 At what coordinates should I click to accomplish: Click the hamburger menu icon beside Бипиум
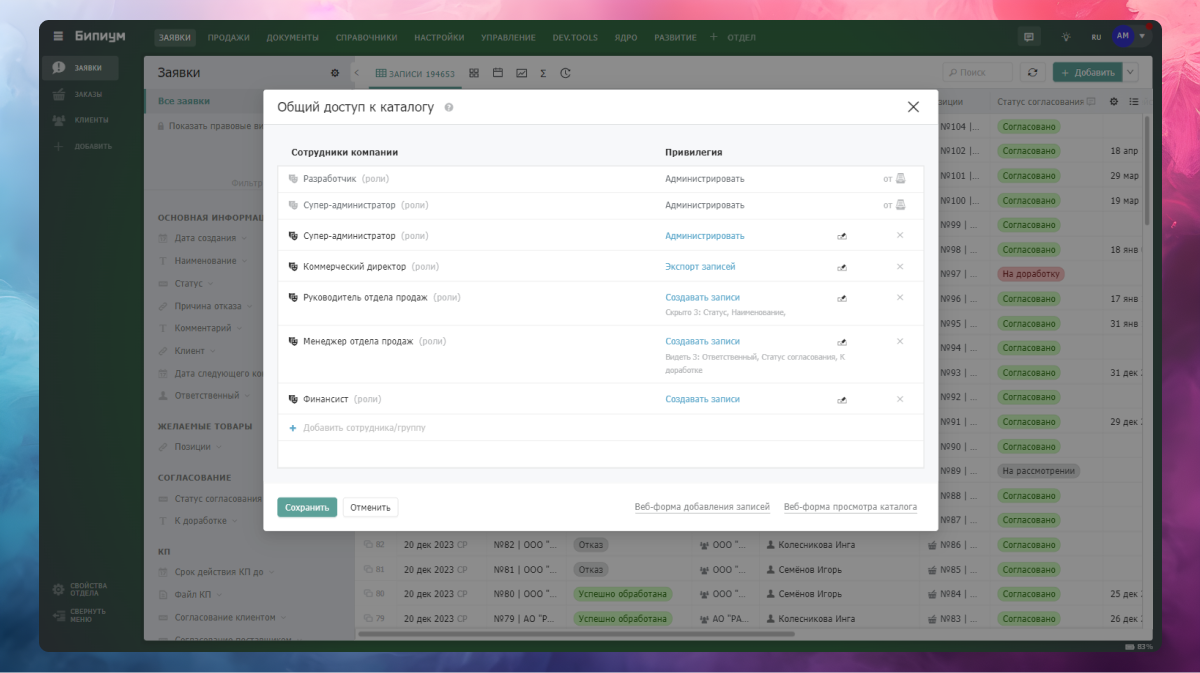(58, 37)
